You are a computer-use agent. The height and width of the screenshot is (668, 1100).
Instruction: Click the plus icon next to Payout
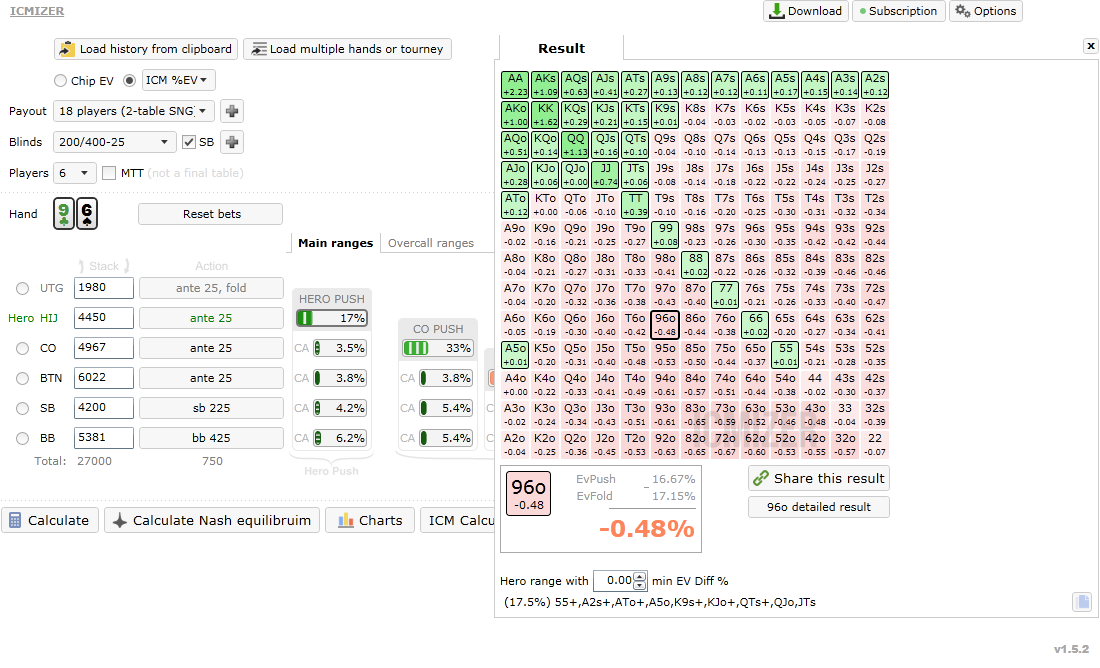click(x=231, y=111)
